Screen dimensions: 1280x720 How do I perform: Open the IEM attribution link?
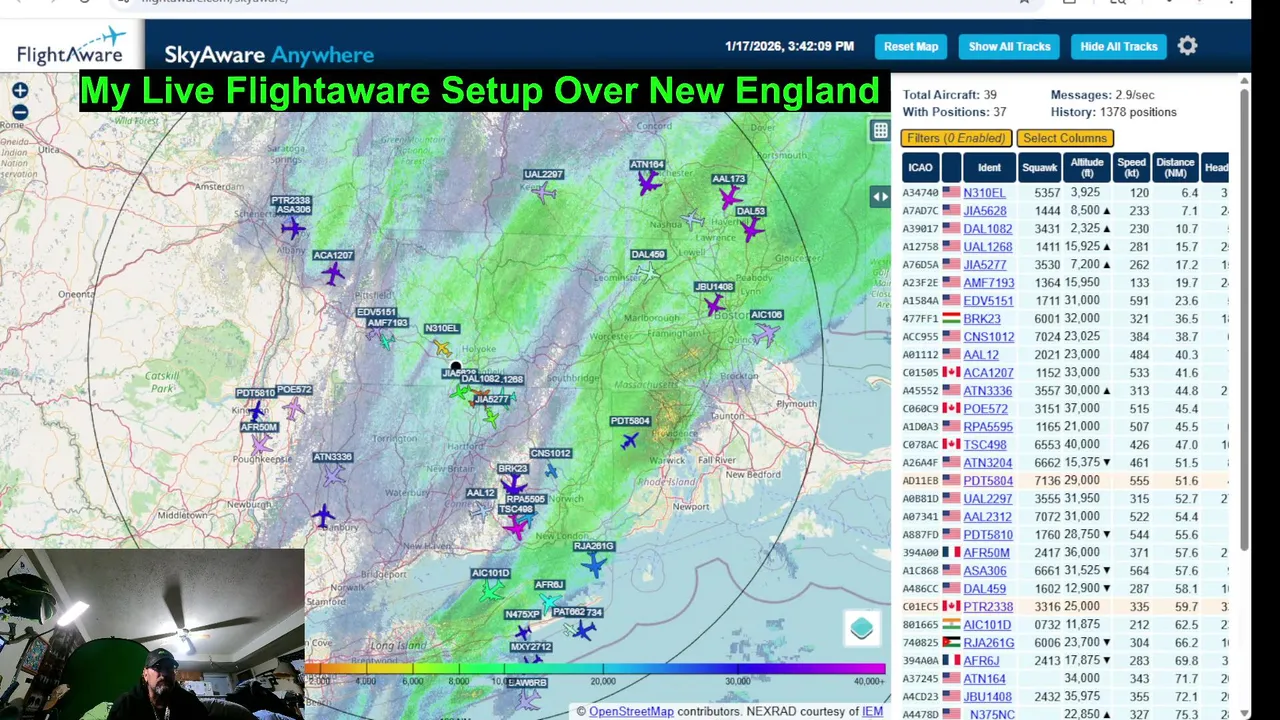click(x=872, y=711)
